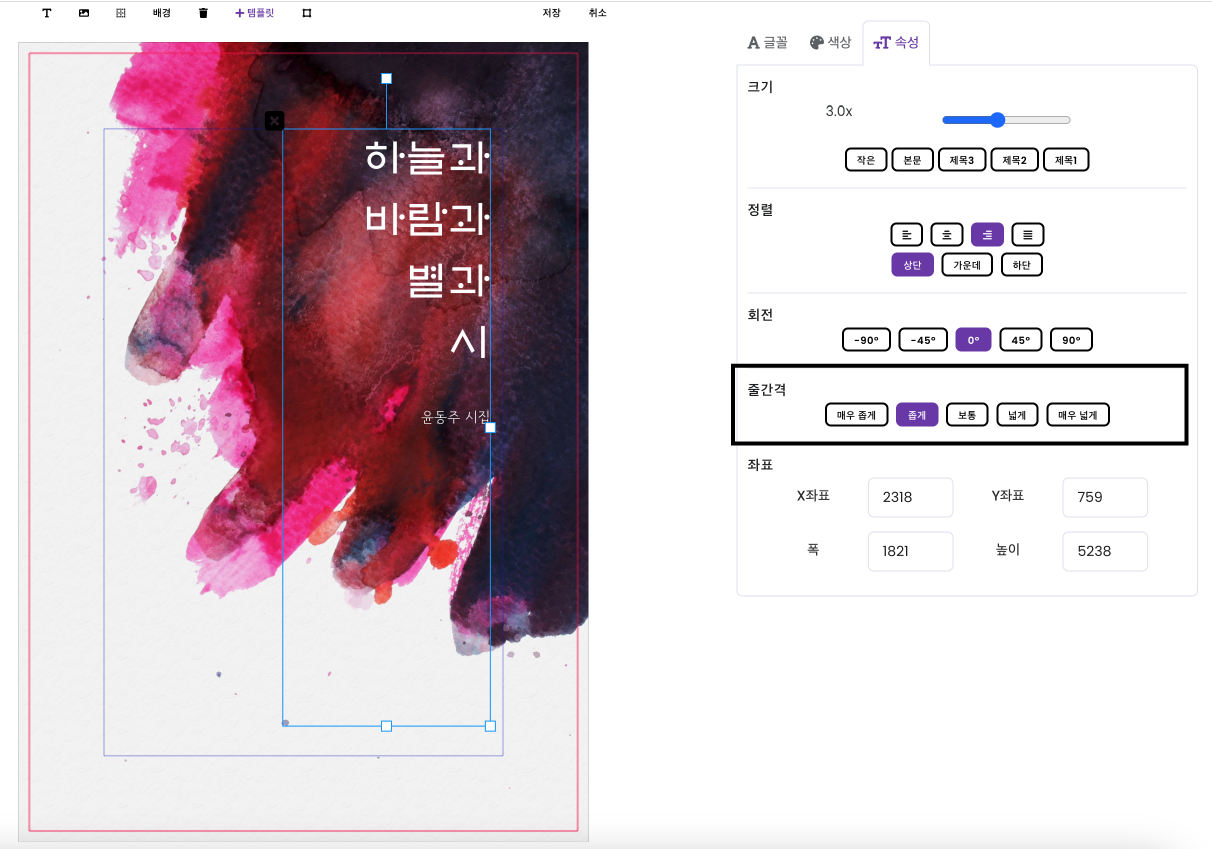
Task: Click the 하늘과 title text on canvas
Action: pyautogui.click(x=426, y=156)
